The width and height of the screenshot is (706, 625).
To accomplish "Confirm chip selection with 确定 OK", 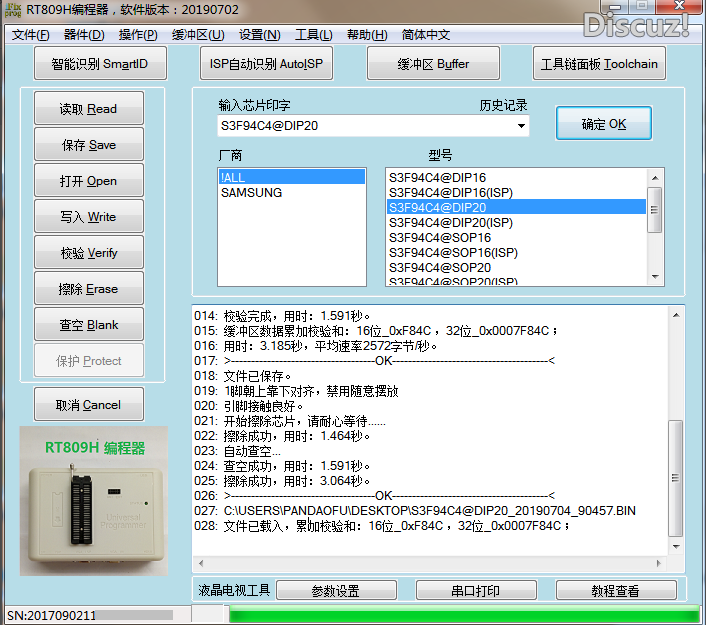I will [604, 123].
